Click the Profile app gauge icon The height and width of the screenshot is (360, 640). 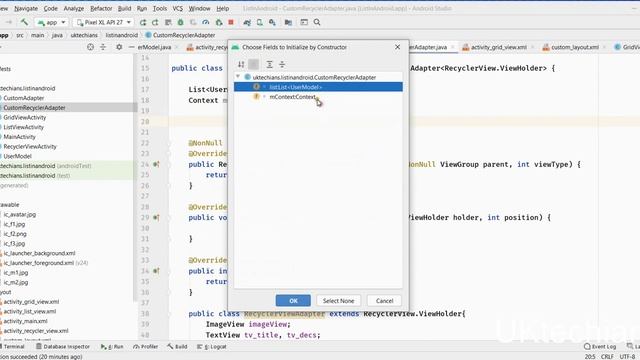click(206, 22)
